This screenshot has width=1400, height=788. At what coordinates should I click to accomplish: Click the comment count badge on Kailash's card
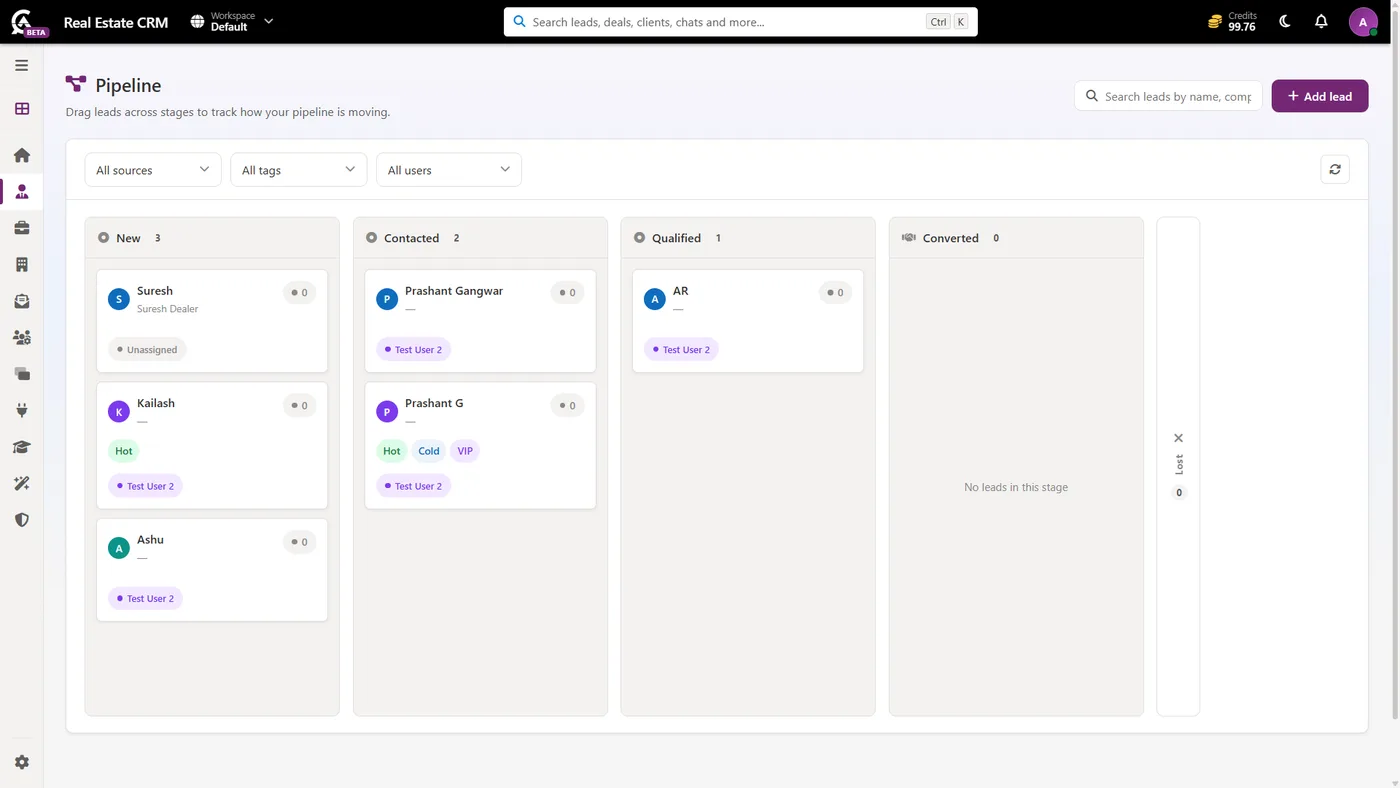(300, 406)
